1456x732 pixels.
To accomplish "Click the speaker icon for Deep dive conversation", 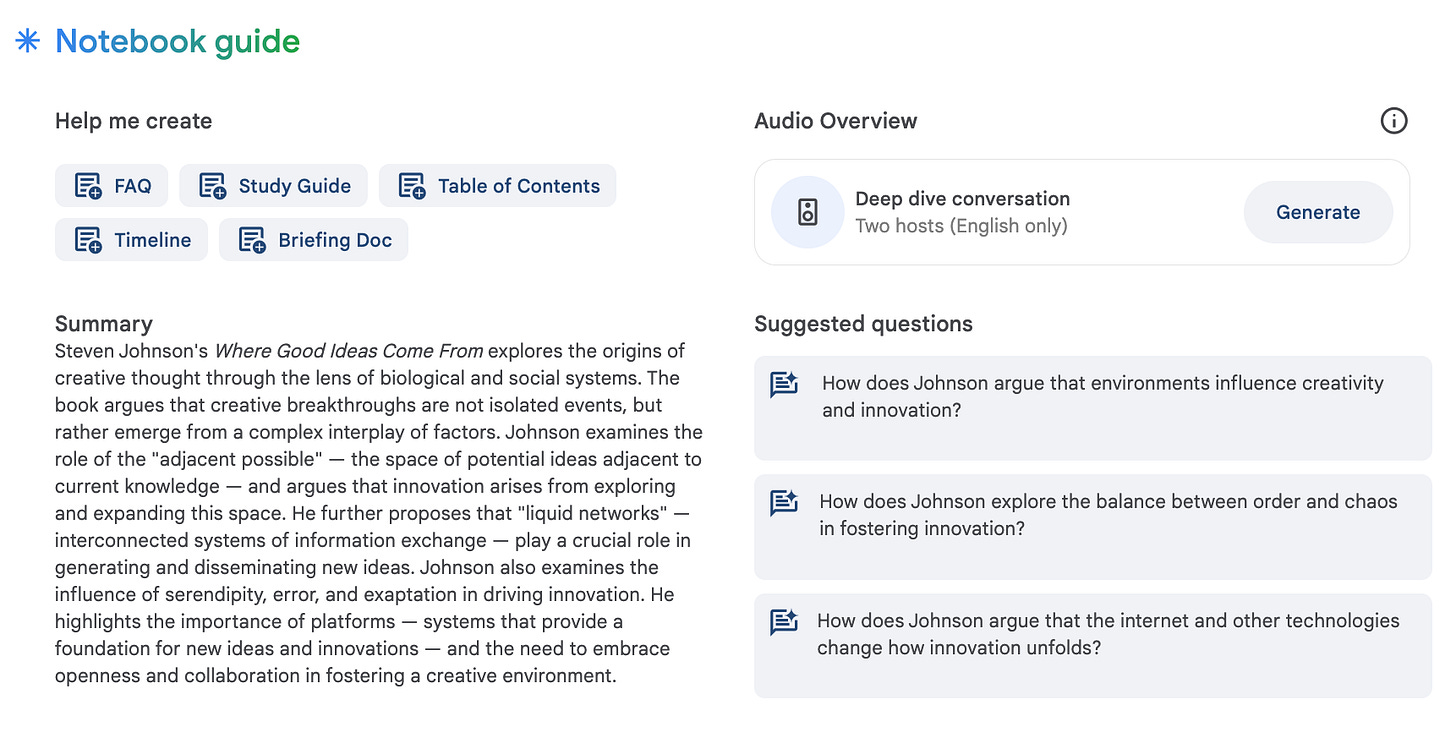I will point(807,212).
